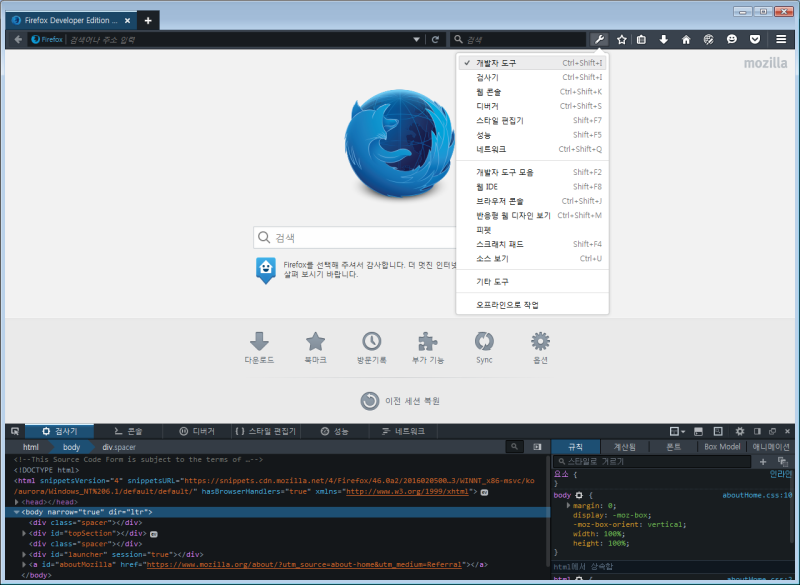Open devtools in separate window
The height and width of the screenshot is (585, 800).
[772, 431]
